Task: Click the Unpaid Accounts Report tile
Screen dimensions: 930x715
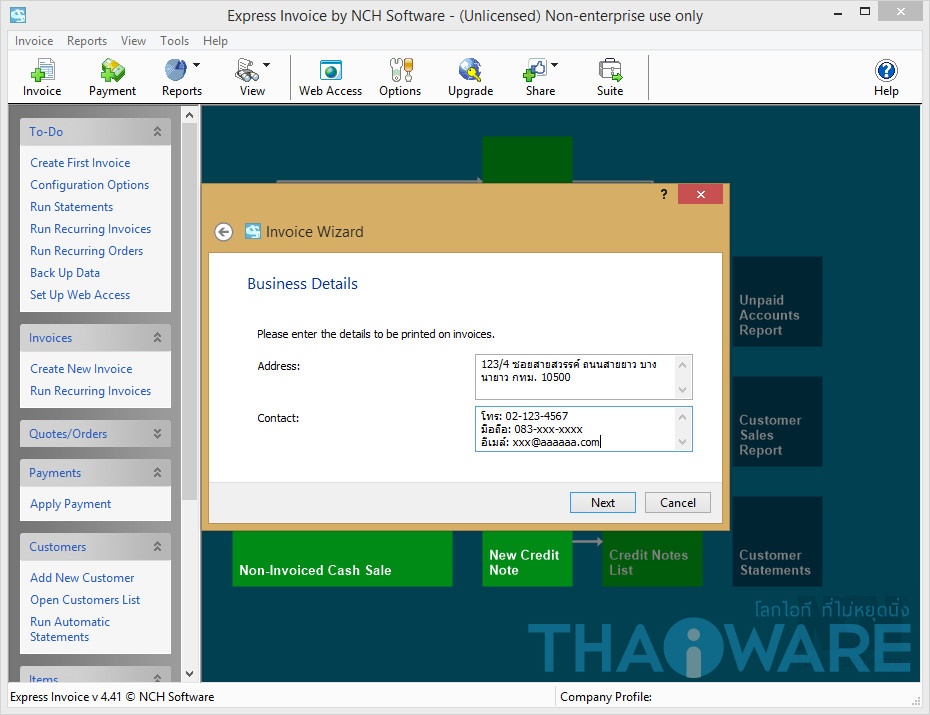Action: coord(777,302)
